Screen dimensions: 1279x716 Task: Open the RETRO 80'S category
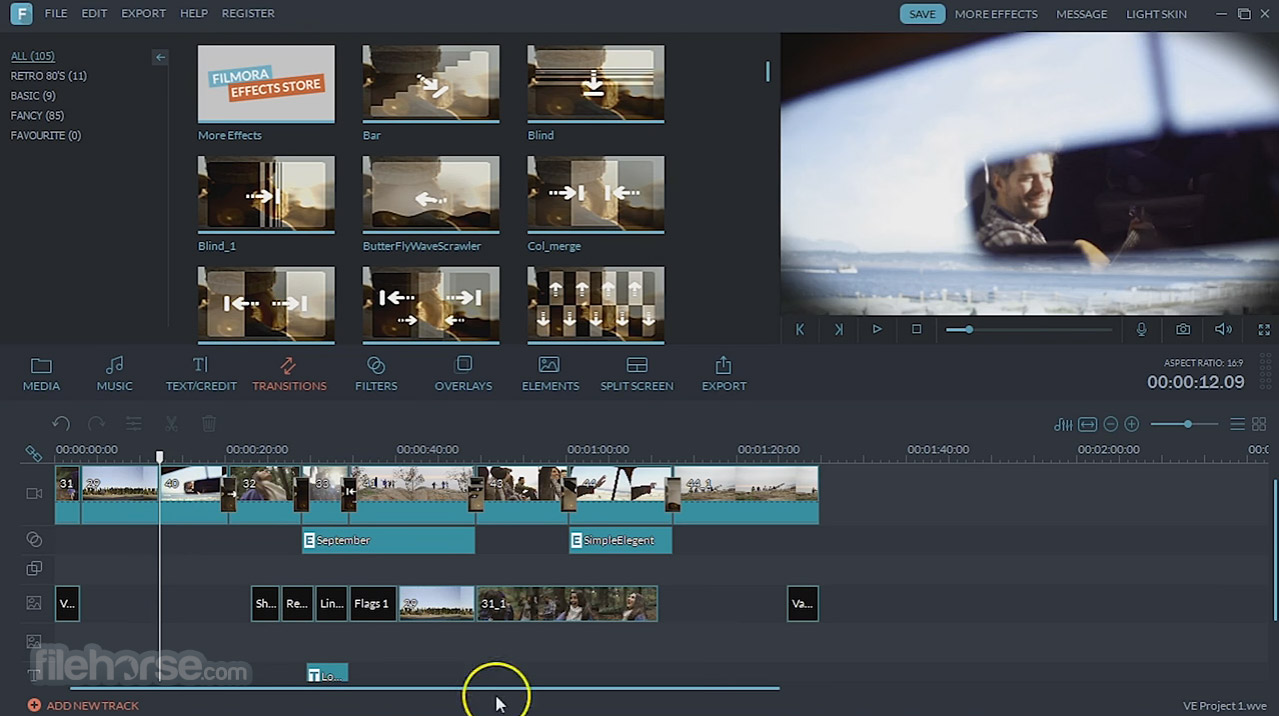click(48, 75)
